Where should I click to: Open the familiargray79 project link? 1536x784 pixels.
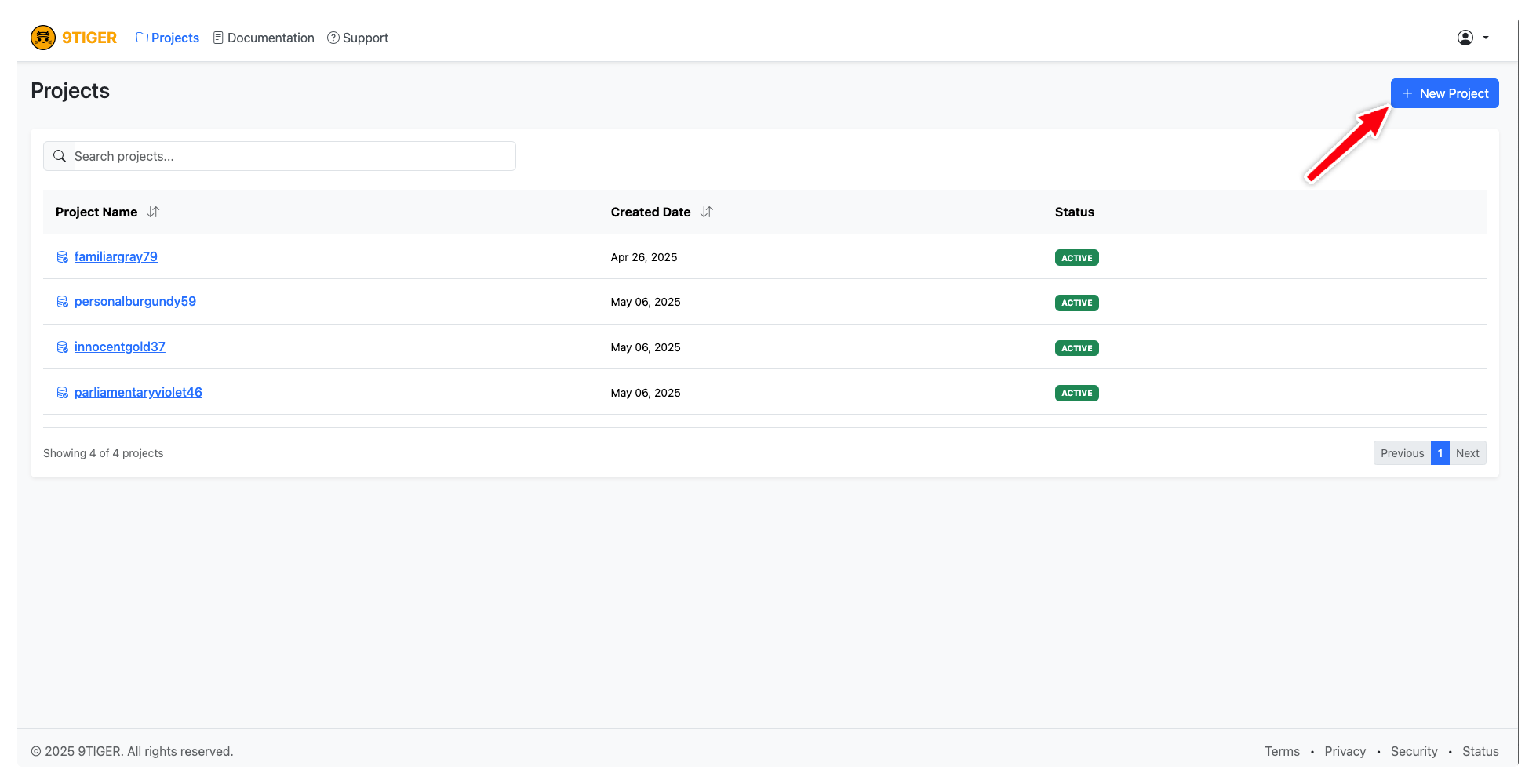coord(116,256)
